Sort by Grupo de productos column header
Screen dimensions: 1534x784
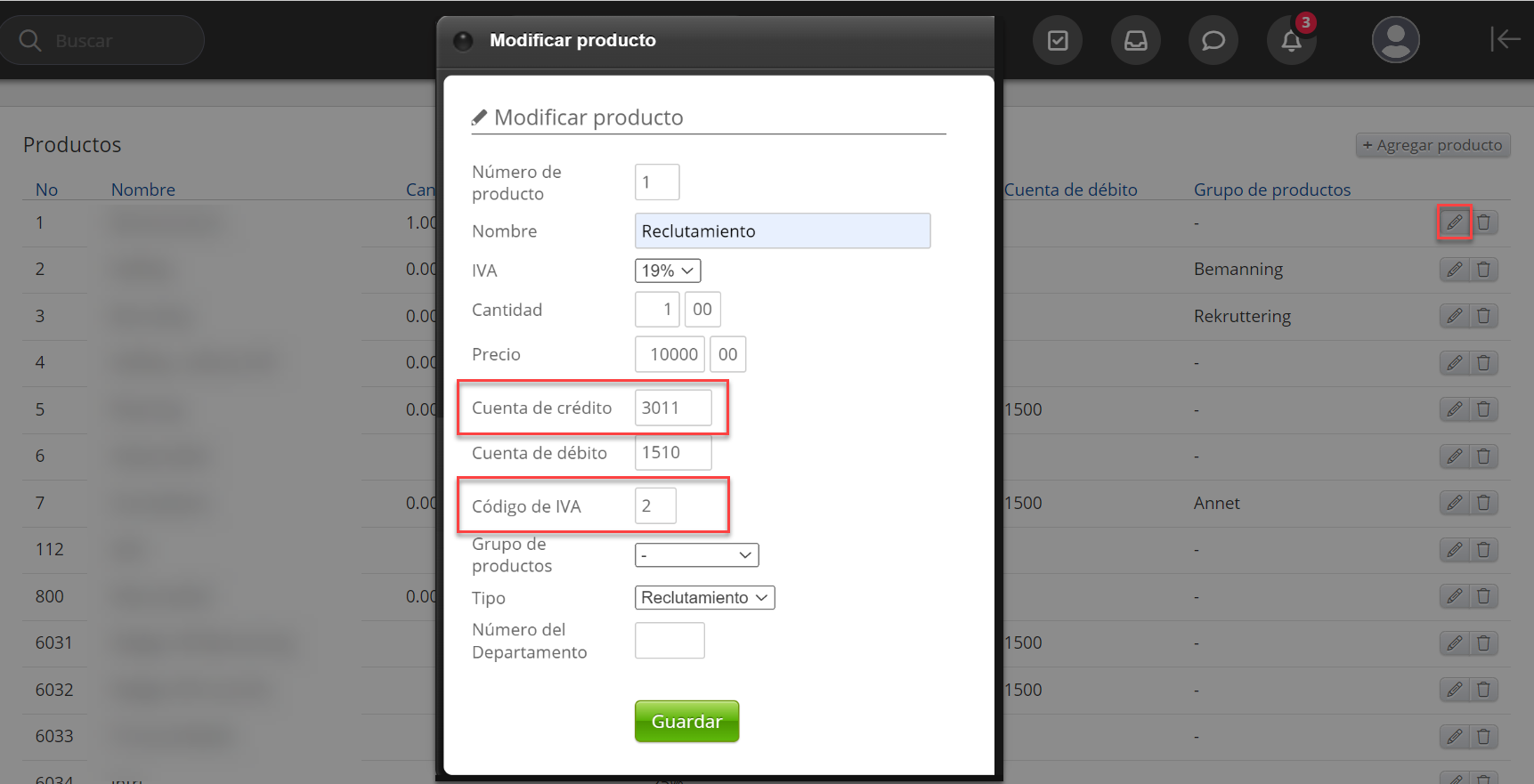[1271, 190]
